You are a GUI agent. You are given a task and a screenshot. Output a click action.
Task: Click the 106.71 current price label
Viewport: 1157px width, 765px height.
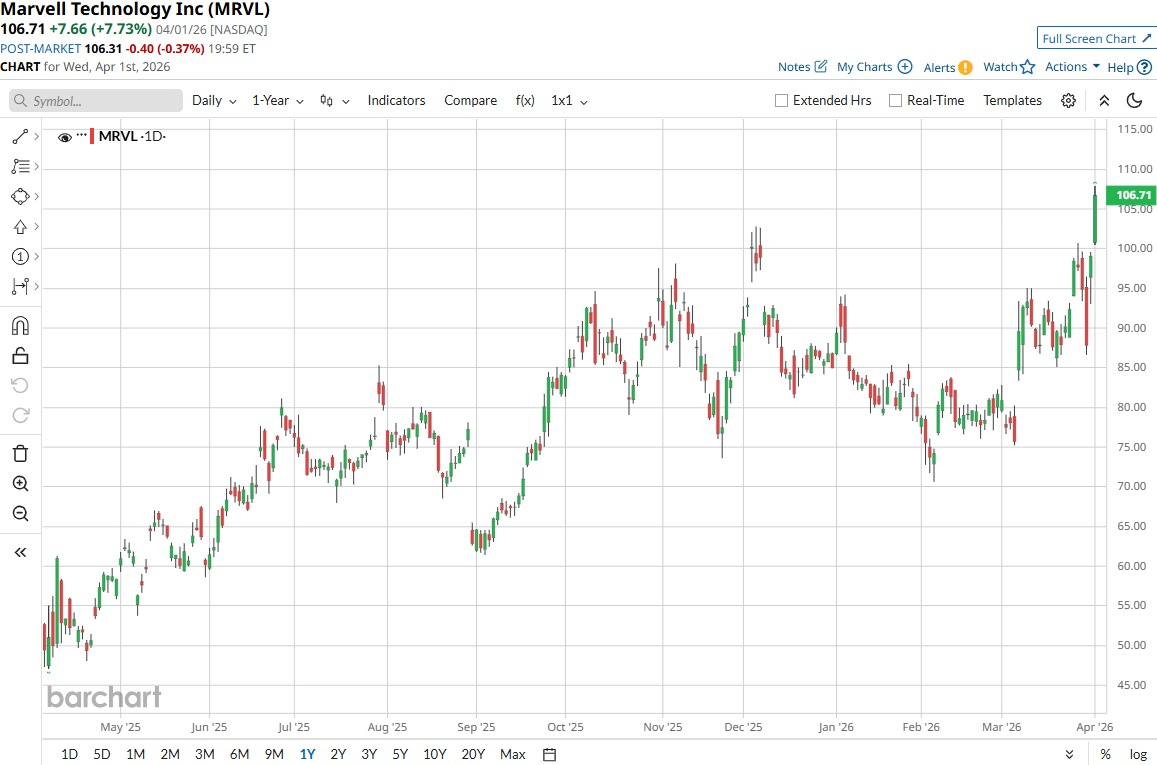point(1132,195)
